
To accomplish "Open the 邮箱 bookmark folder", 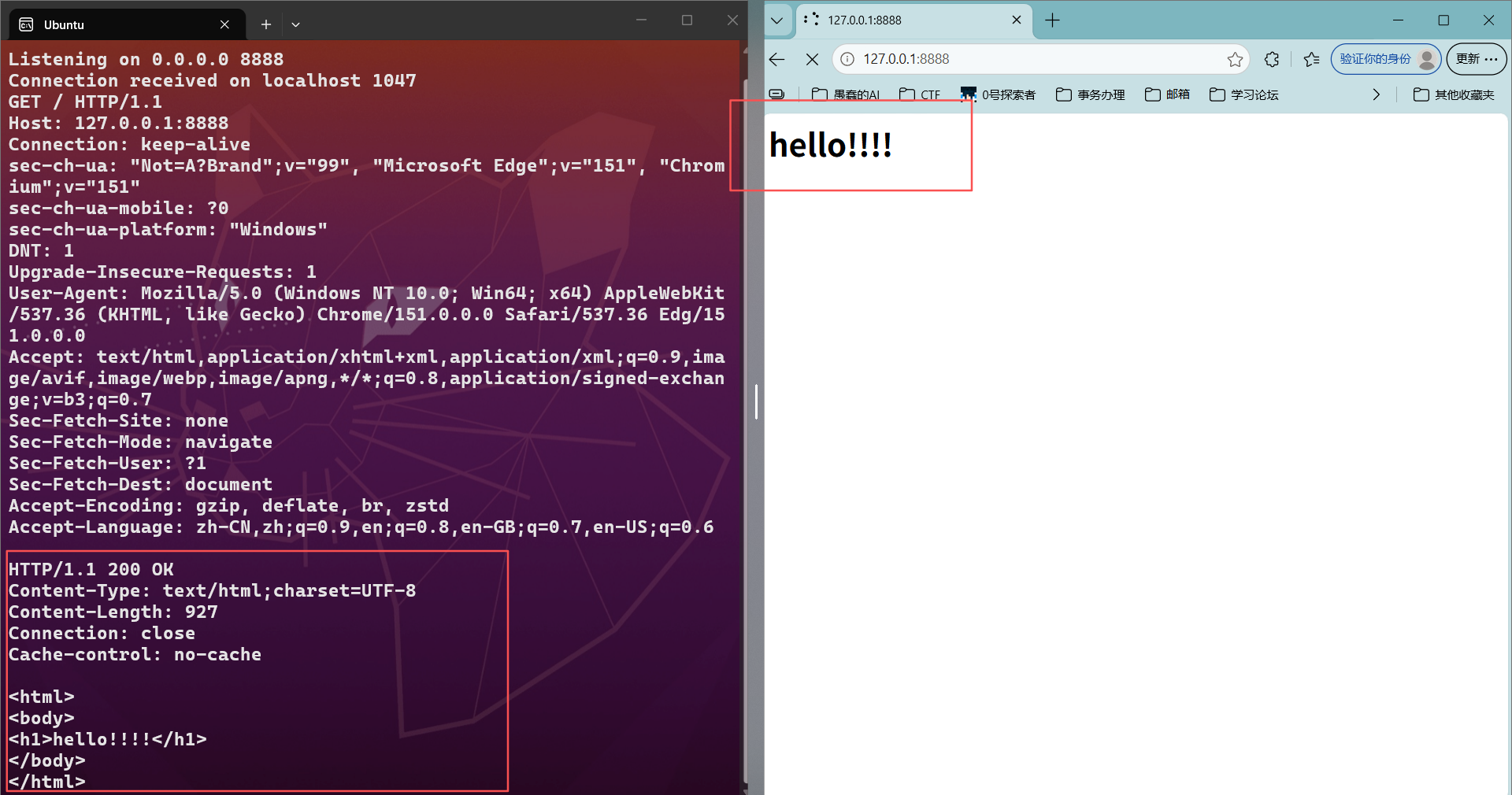I will click(x=1167, y=94).
